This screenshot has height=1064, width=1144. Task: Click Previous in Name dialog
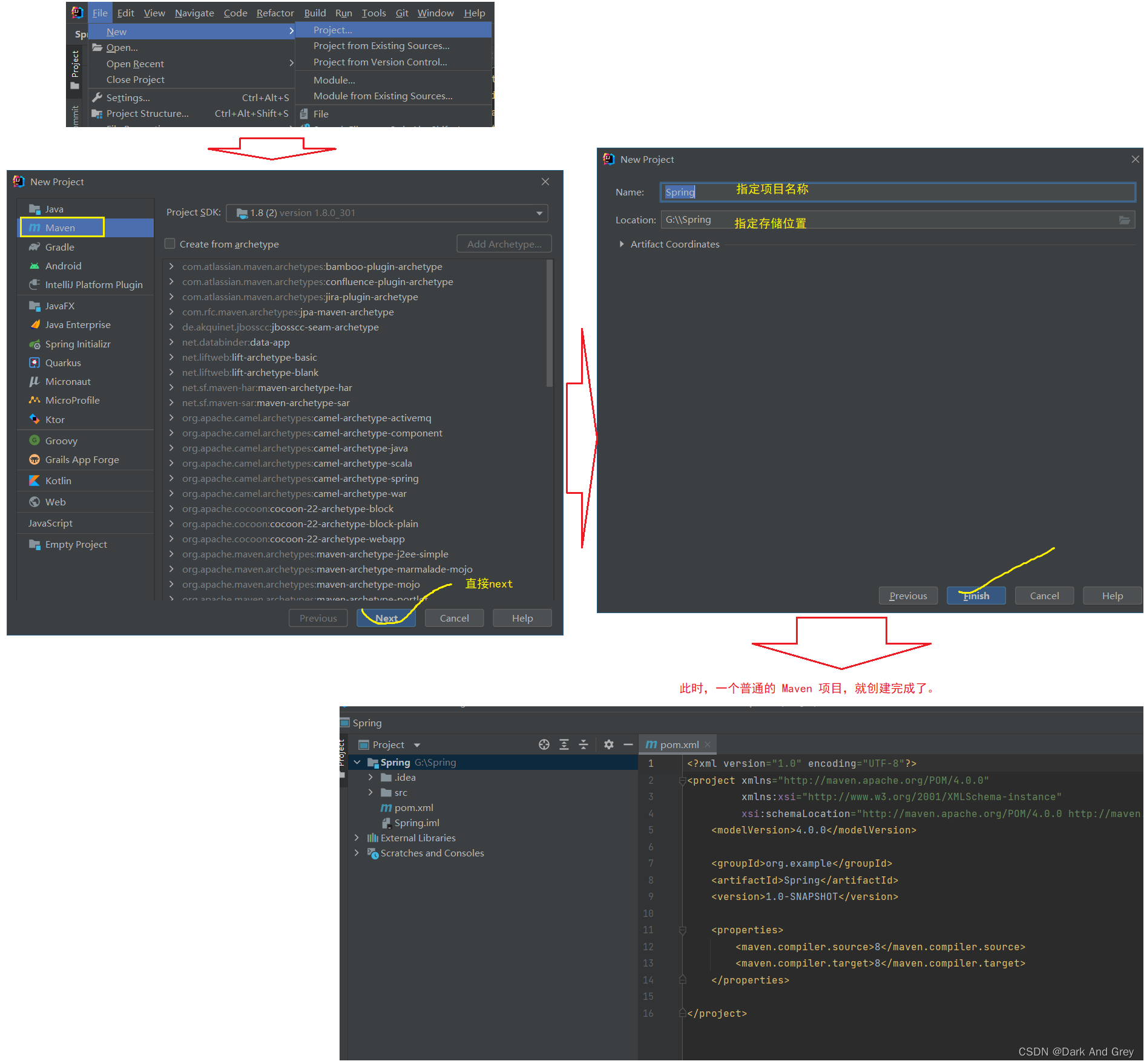[908, 596]
